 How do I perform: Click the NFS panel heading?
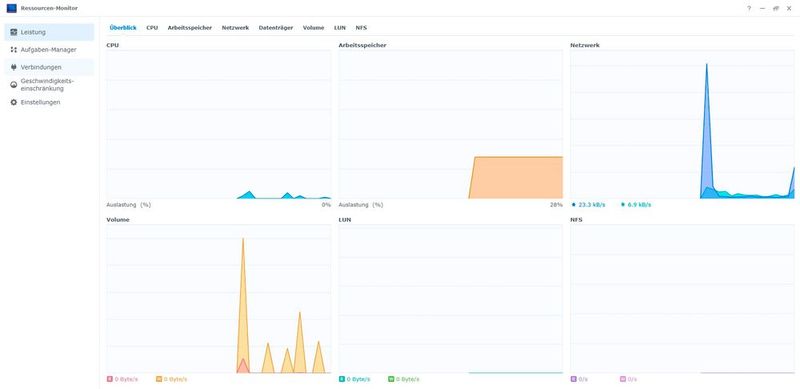coord(576,220)
